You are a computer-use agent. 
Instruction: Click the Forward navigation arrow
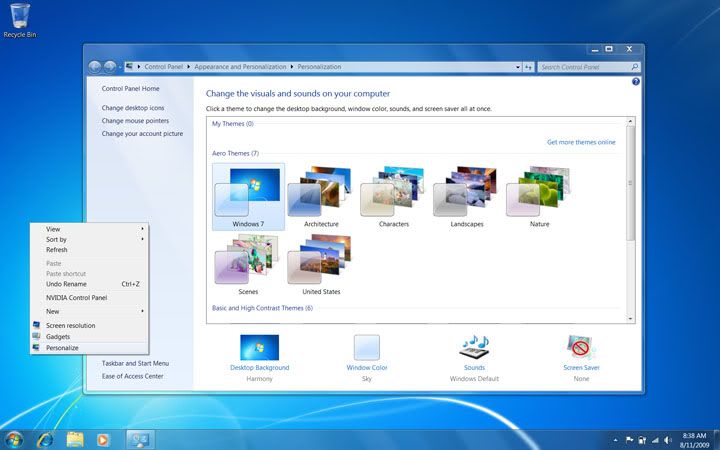[110, 67]
